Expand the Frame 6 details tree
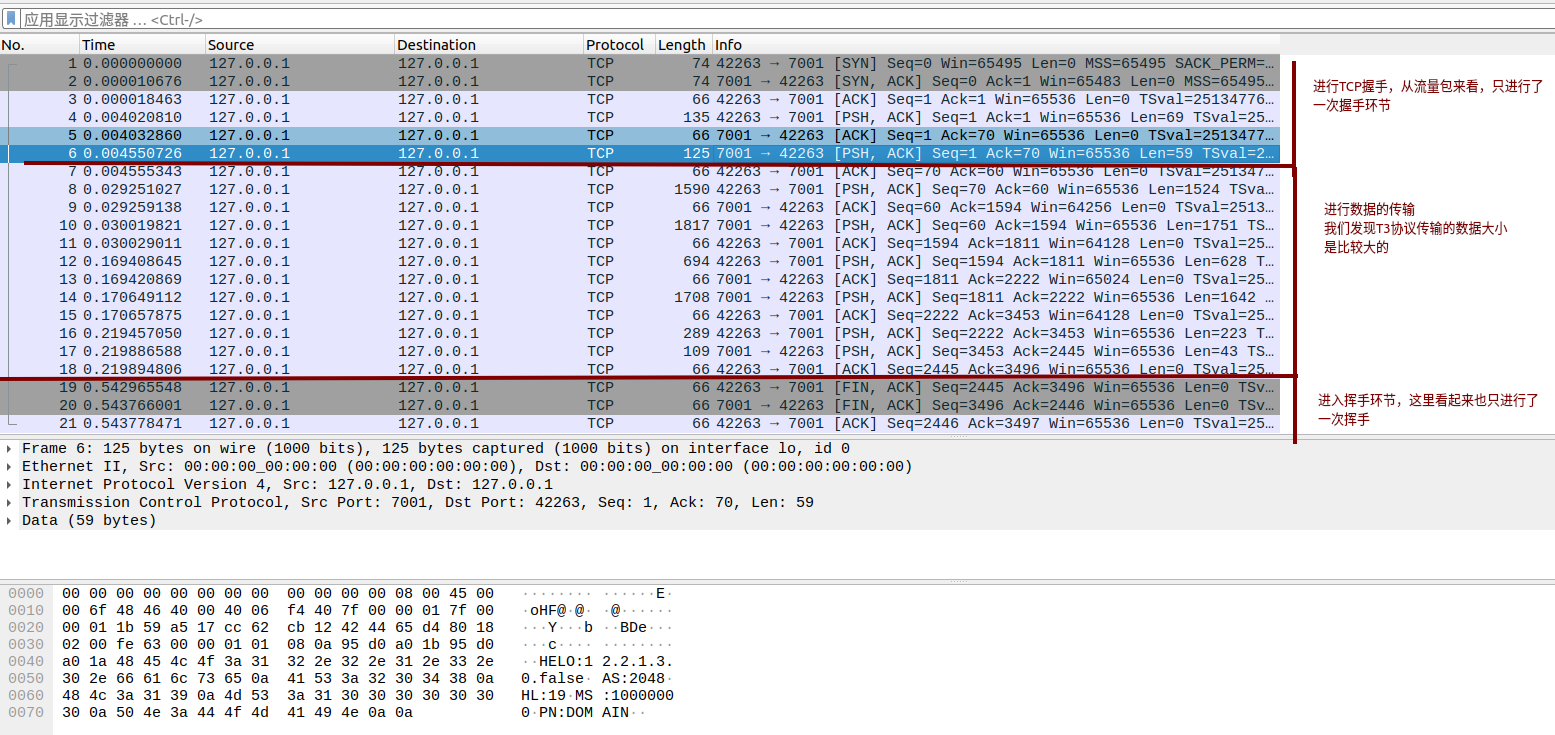 pos(10,449)
